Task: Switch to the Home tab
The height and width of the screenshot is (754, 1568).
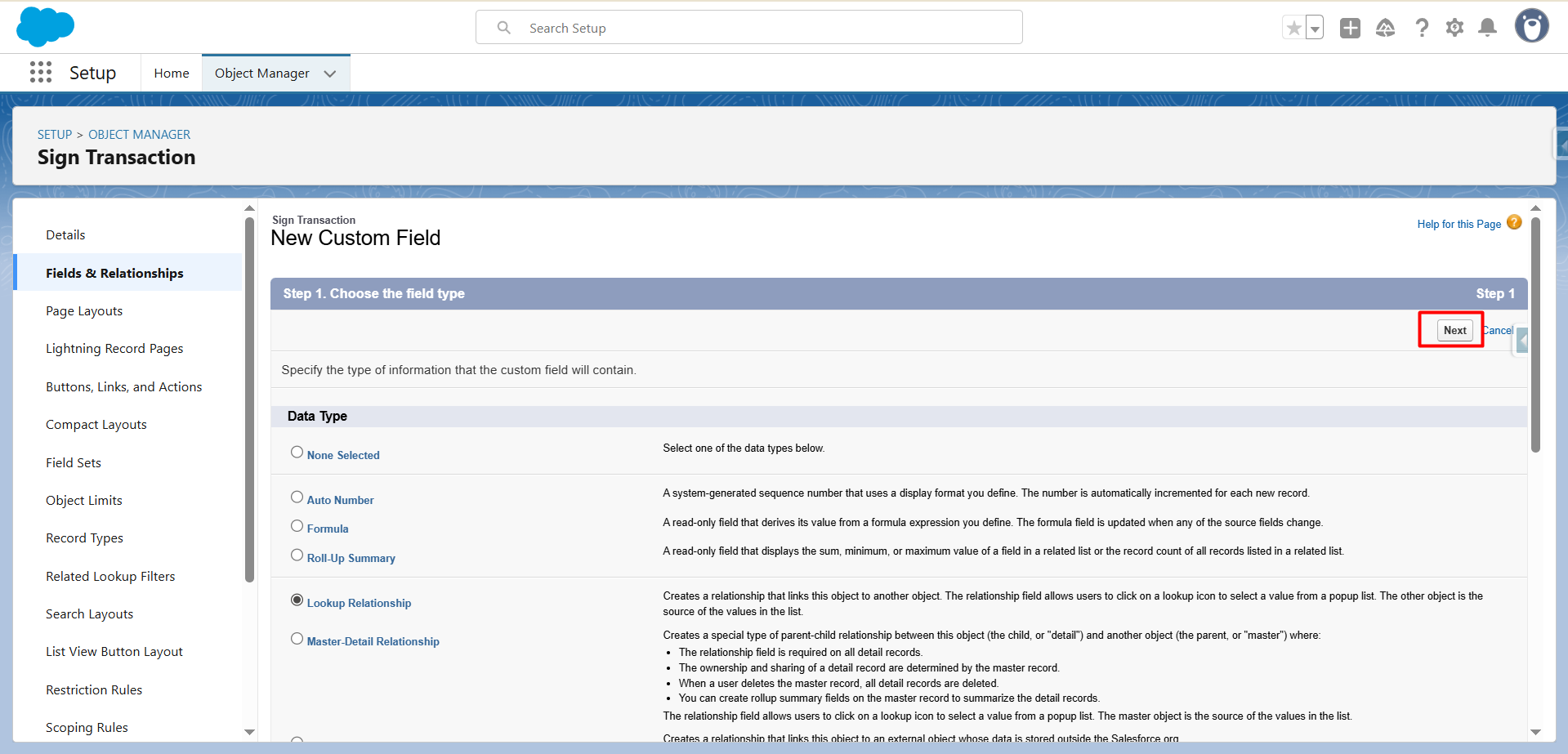Action: tap(172, 74)
